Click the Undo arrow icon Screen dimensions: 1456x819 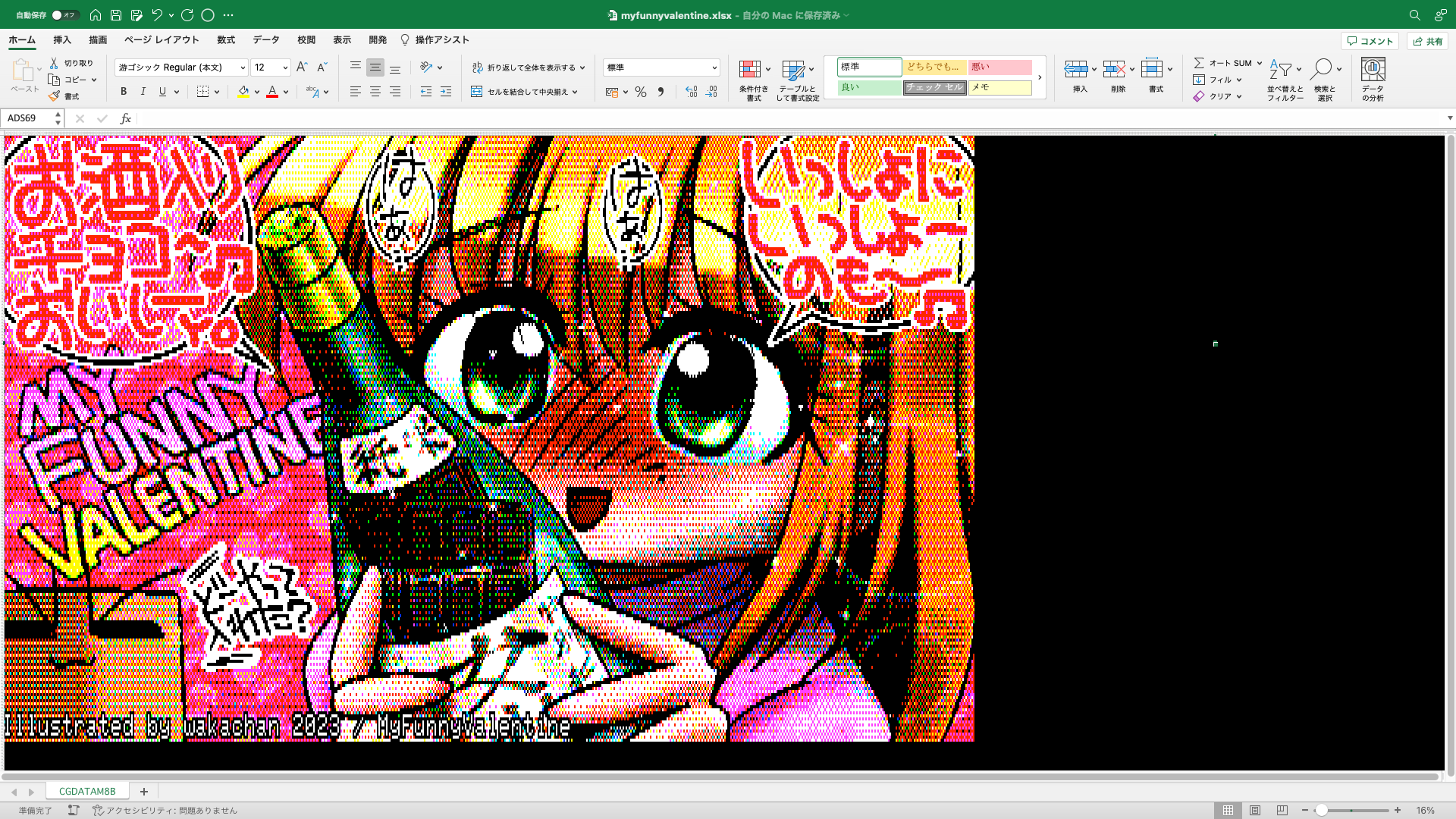(x=157, y=15)
